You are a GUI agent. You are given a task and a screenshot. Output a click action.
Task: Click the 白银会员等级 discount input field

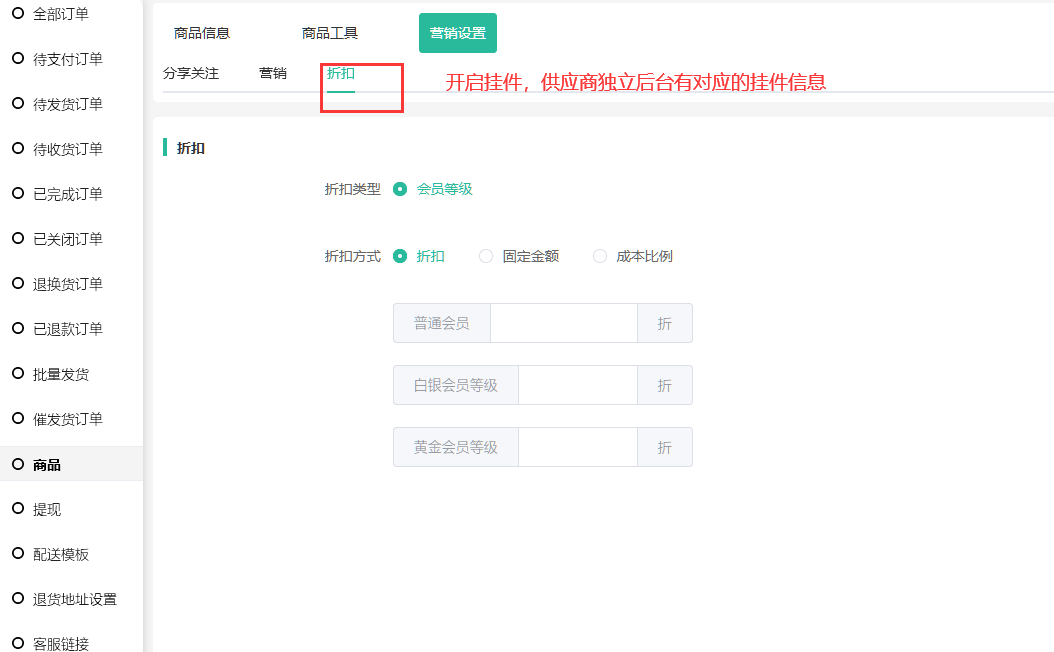(578, 385)
